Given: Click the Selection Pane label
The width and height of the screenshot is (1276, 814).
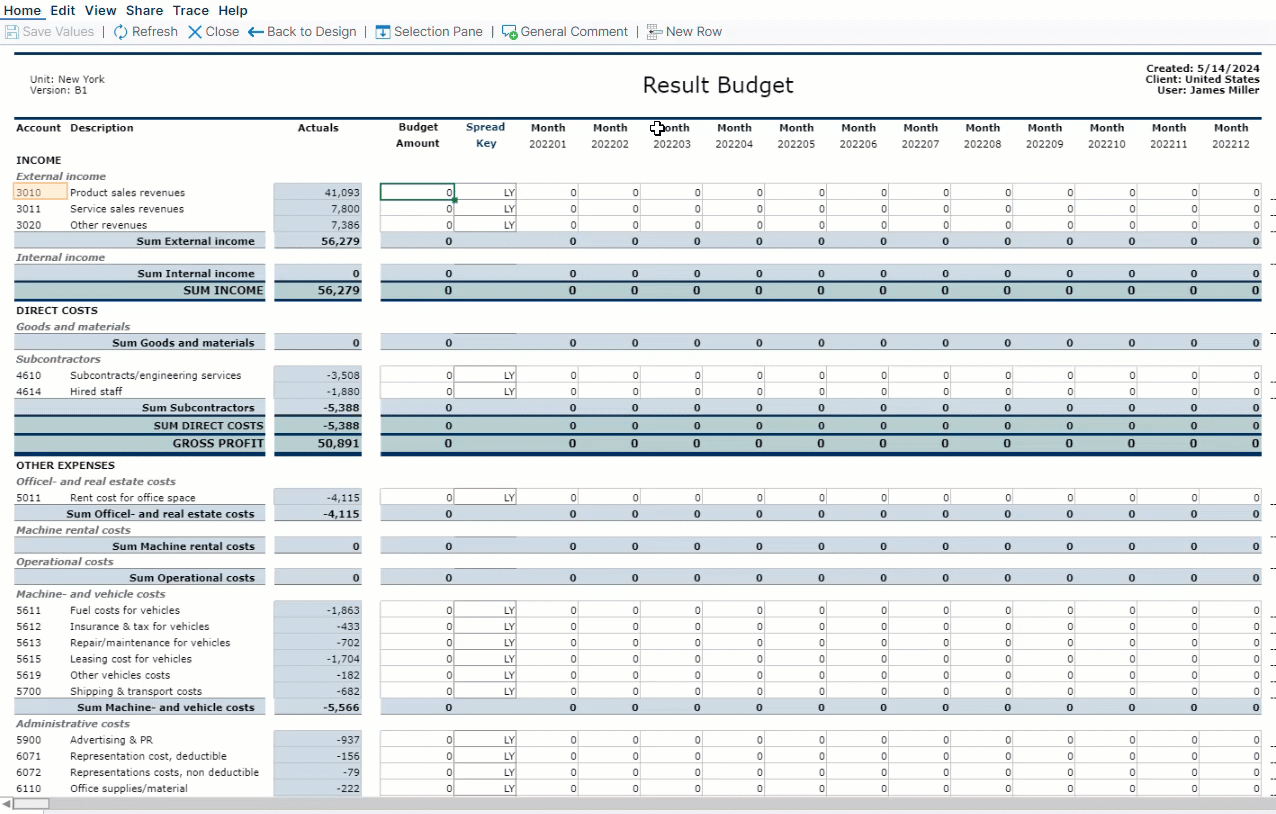Looking at the screenshot, I should 438,32.
